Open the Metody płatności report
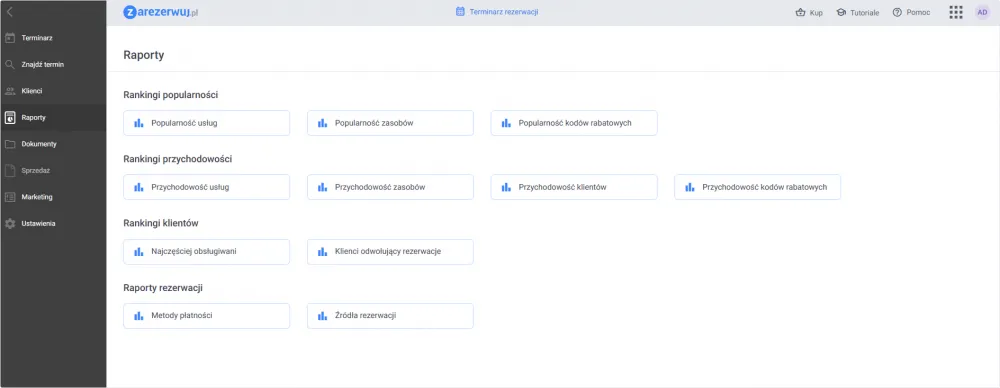The width and height of the screenshot is (1000, 388). pos(207,316)
